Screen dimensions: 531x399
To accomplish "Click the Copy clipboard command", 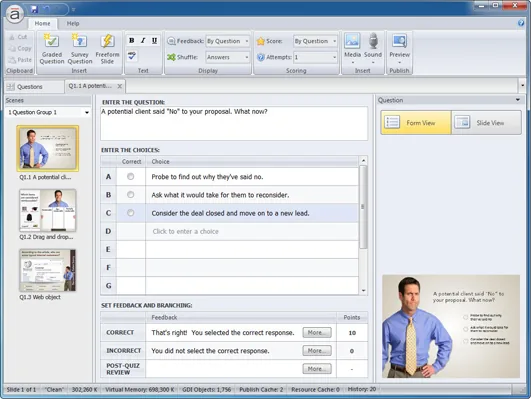I will pos(20,48).
